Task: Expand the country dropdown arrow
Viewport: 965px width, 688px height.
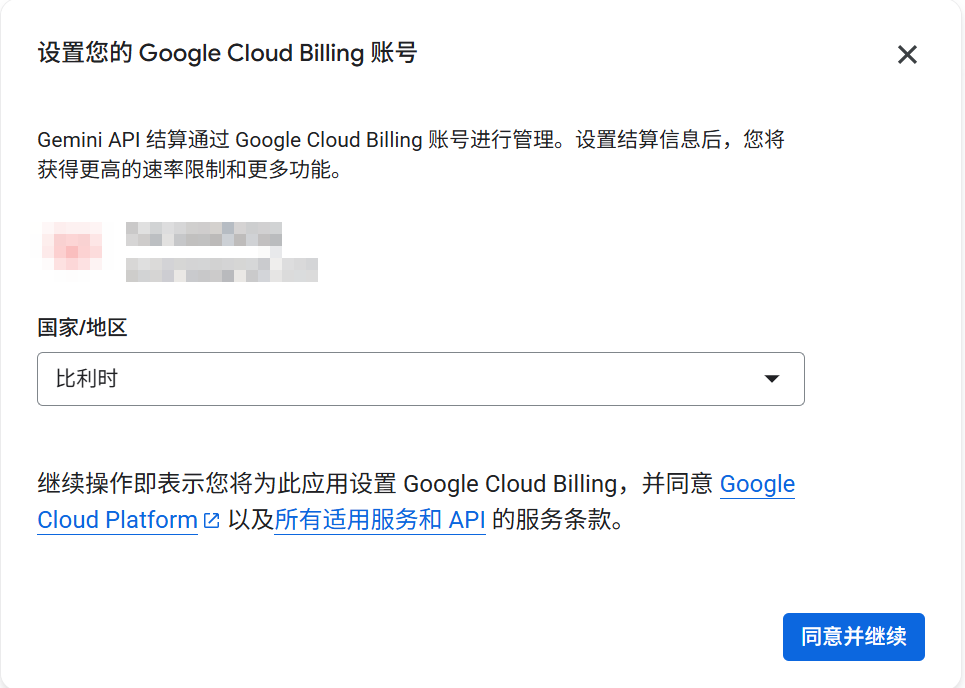Action: [x=772, y=378]
